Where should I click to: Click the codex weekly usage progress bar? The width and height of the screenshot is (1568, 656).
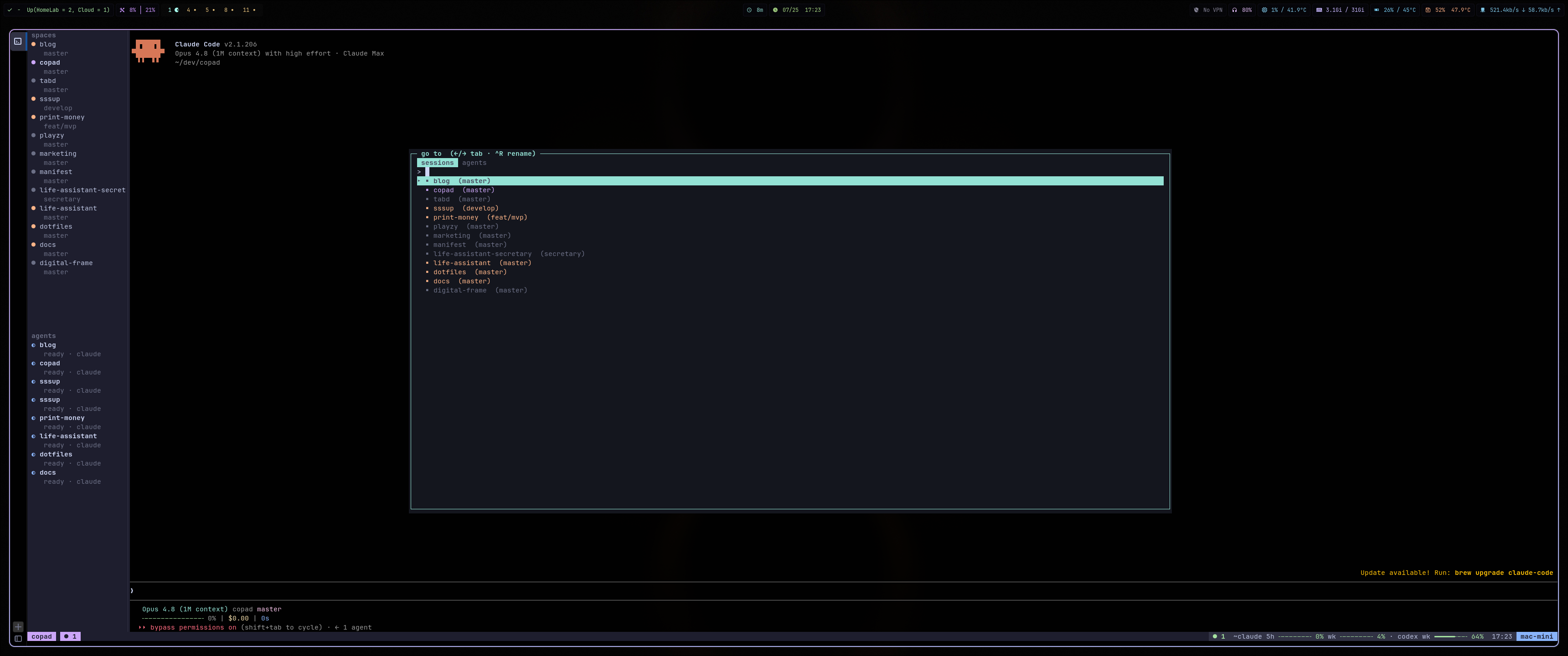point(1450,636)
